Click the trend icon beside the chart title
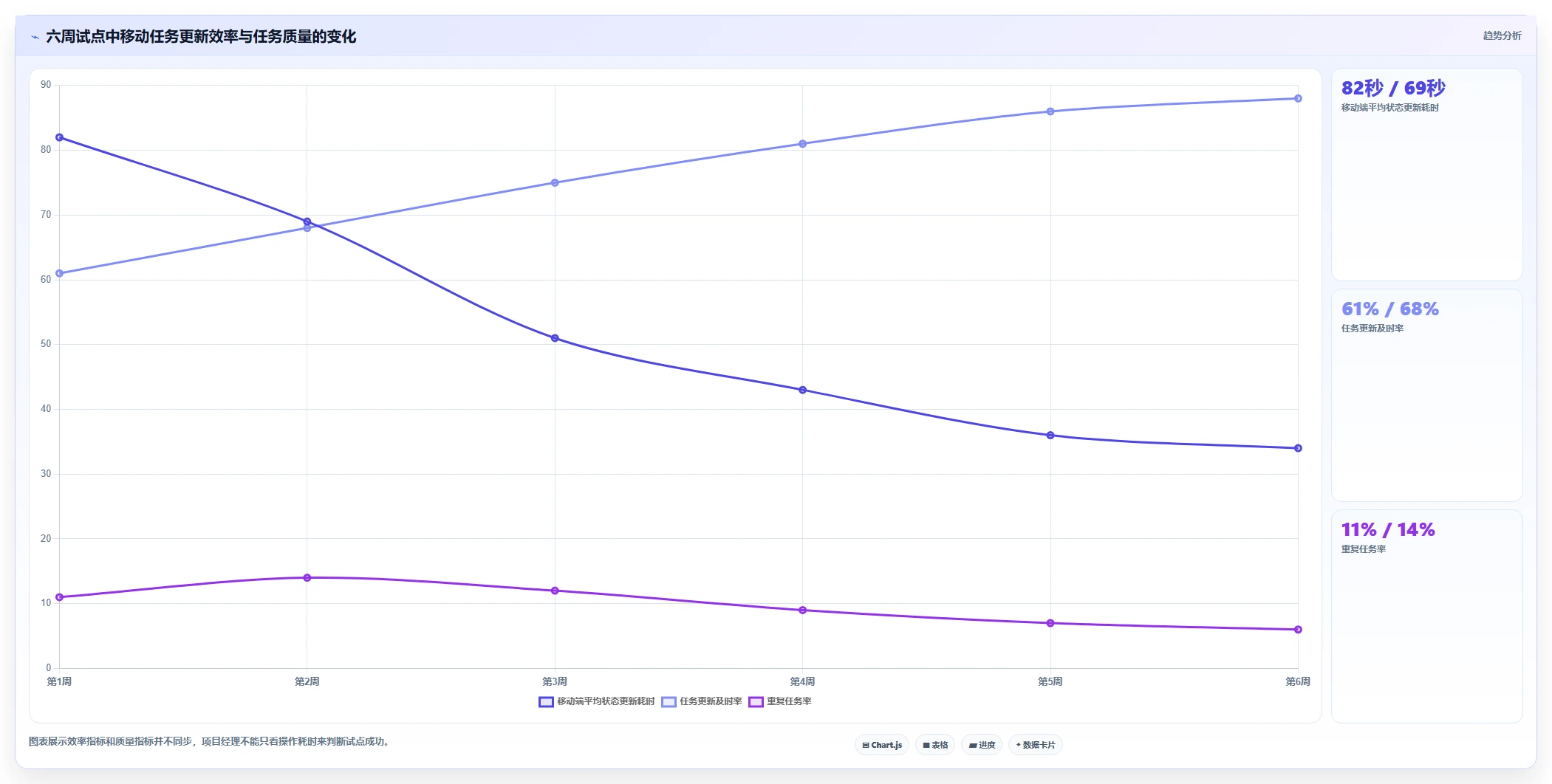 (35, 37)
